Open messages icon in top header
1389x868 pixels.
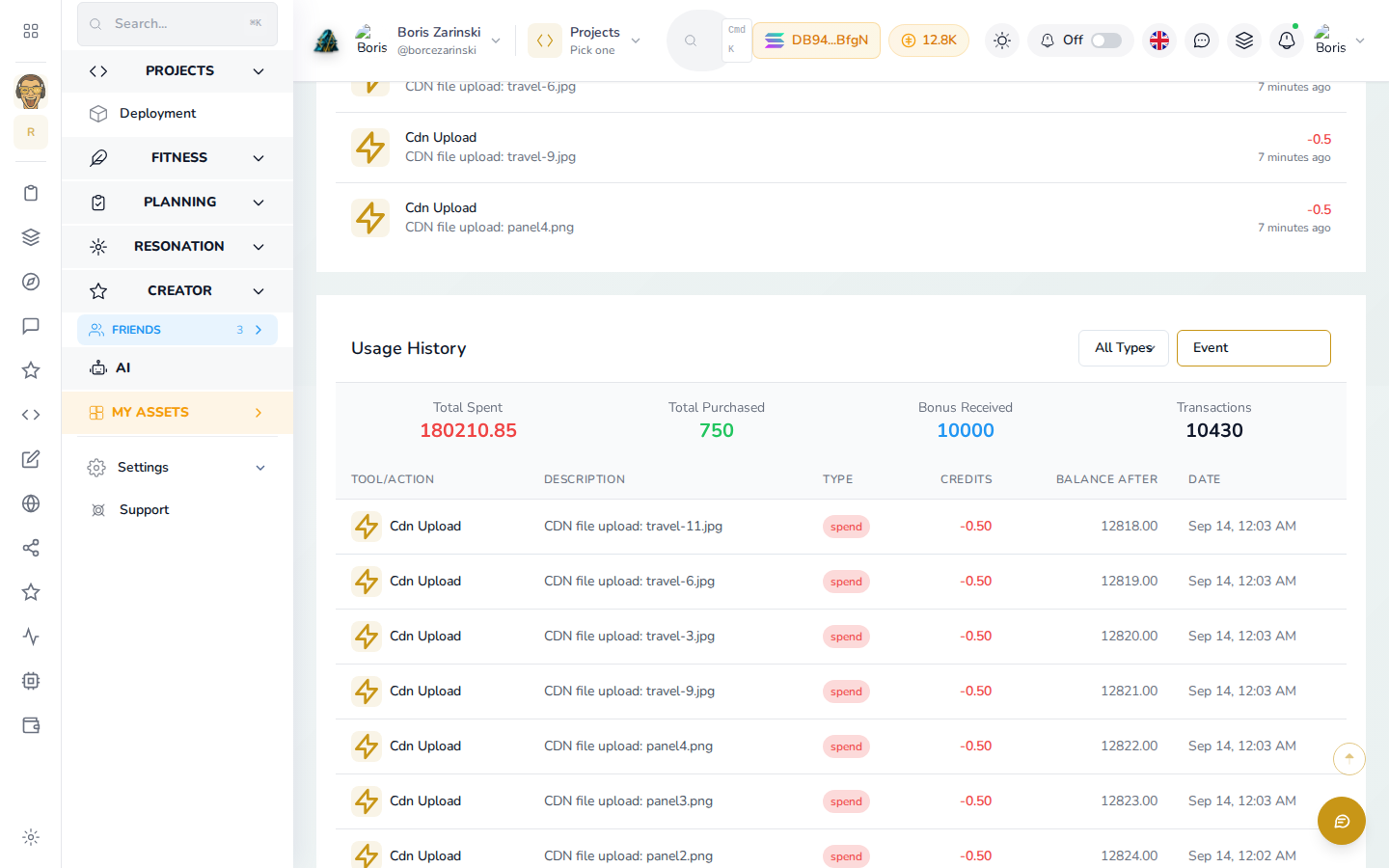pos(1202,41)
